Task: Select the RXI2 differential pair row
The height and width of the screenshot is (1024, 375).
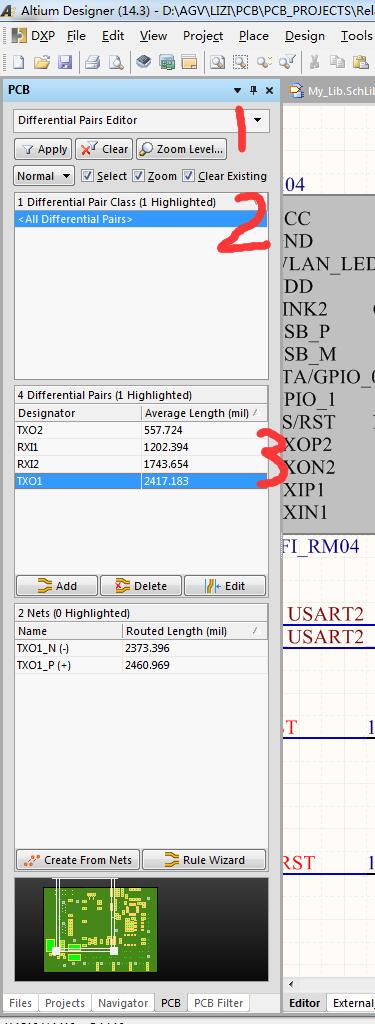Action: pyautogui.click(x=141, y=464)
